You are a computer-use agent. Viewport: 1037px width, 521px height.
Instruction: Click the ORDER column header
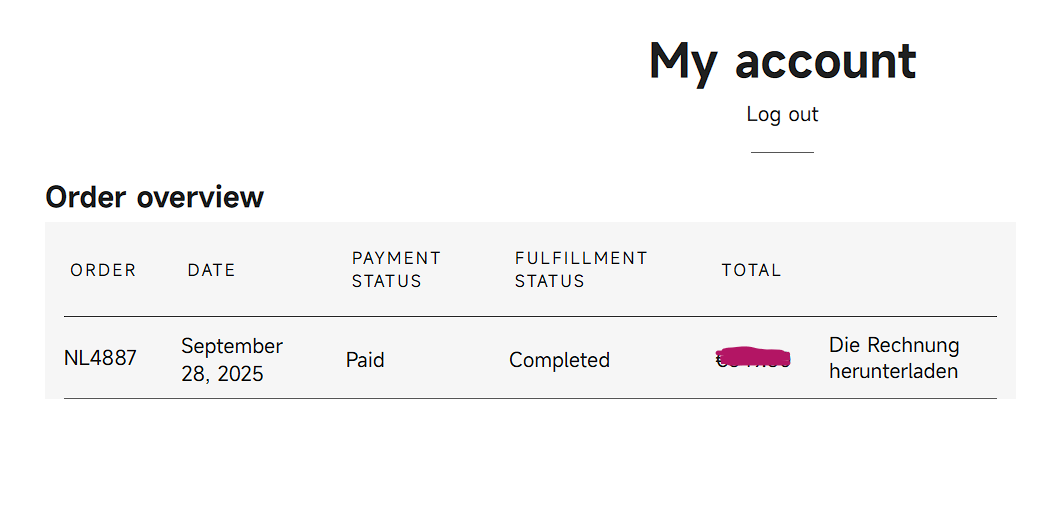click(103, 270)
